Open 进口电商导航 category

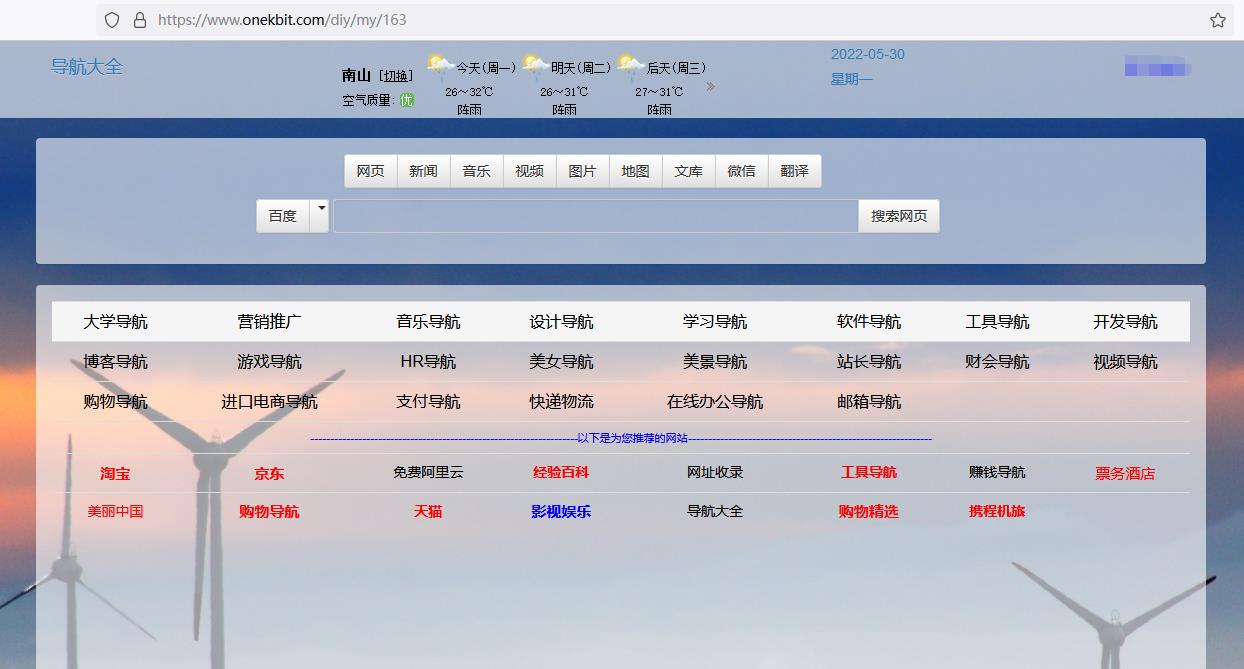[x=270, y=402]
